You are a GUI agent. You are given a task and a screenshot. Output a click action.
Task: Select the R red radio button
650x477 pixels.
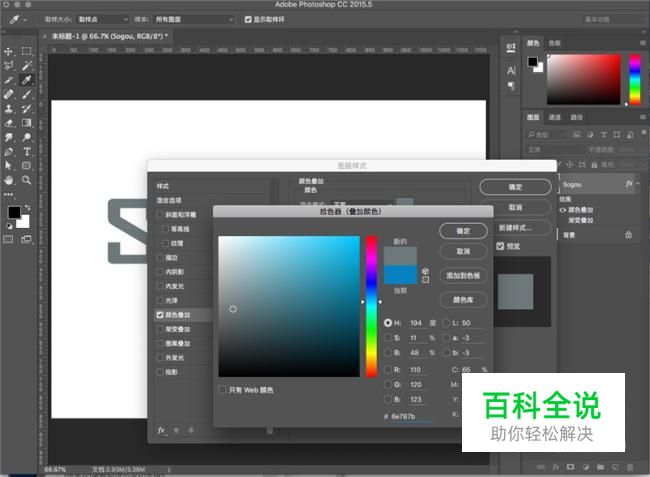[x=388, y=370]
